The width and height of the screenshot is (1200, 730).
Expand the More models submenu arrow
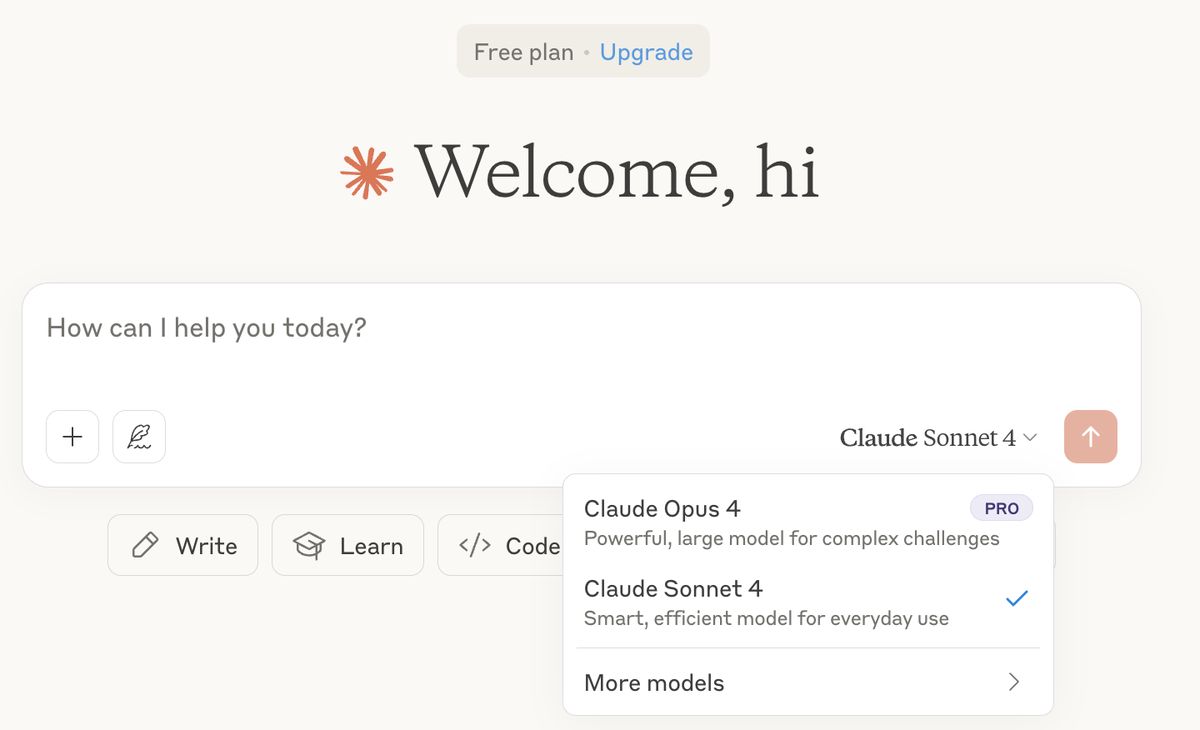tap(1014, 683)
